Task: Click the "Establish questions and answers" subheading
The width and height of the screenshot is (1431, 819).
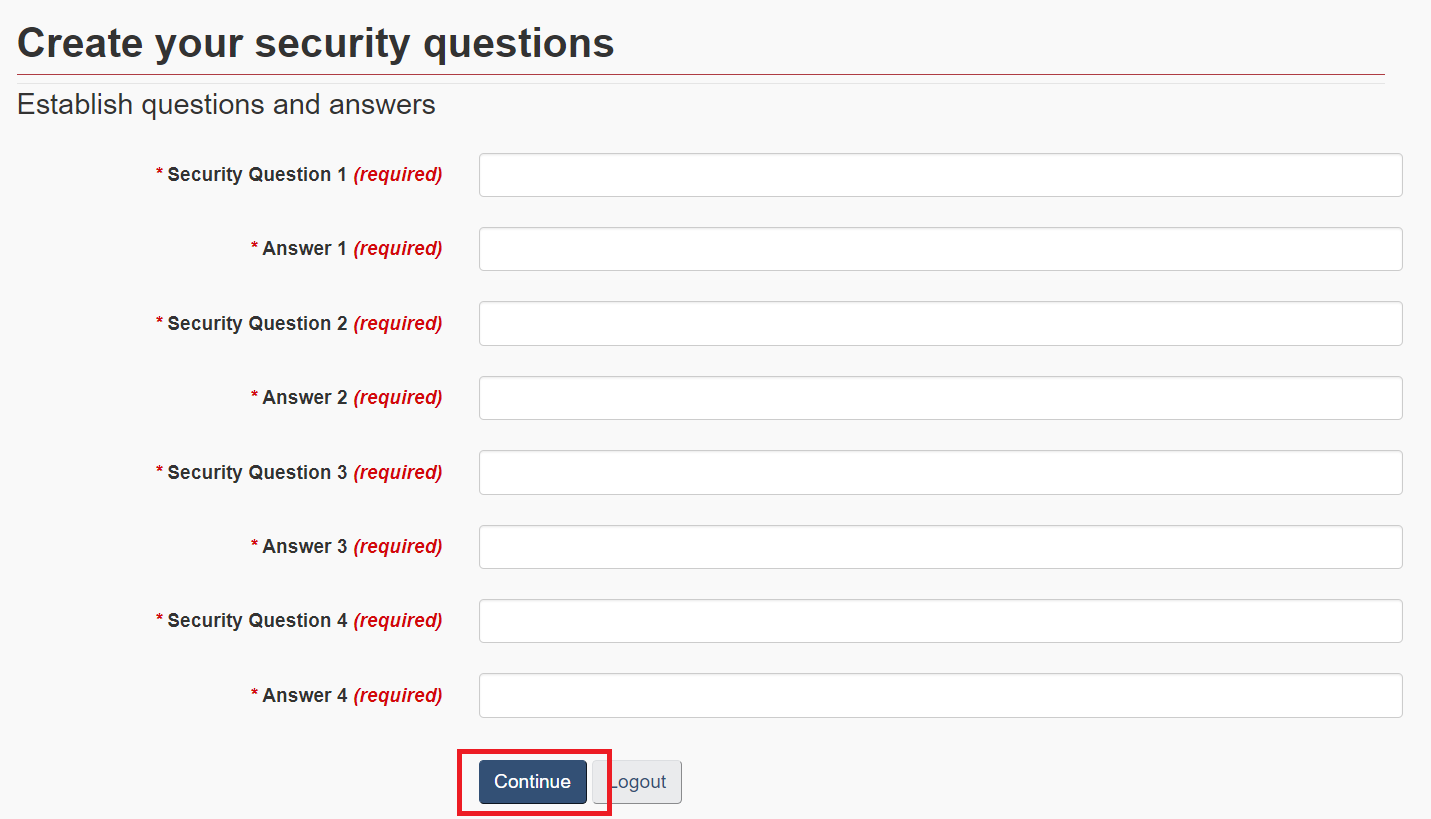Action: pos(226,105)
